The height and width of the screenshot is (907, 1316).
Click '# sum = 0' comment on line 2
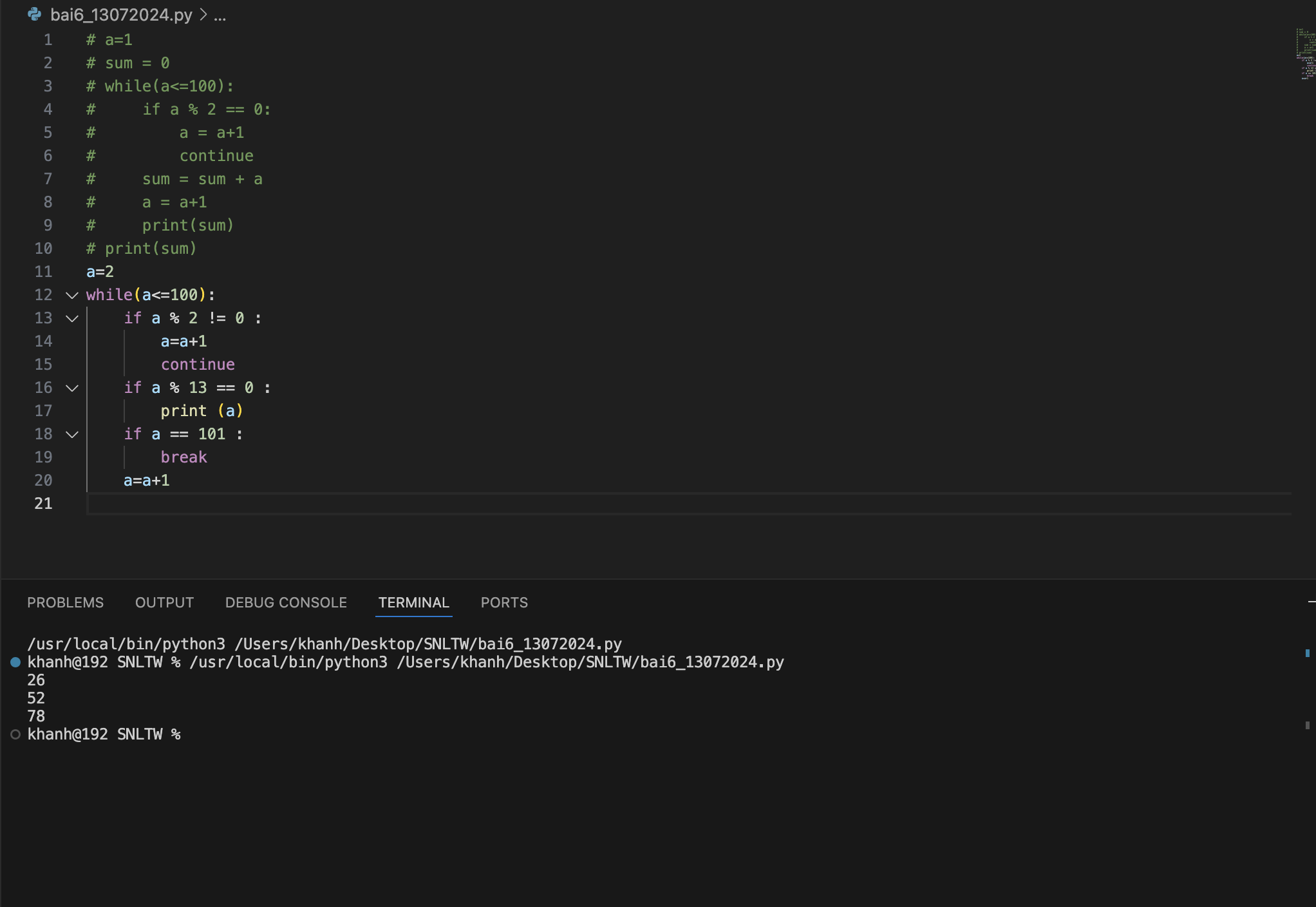(x=127, y=63)
